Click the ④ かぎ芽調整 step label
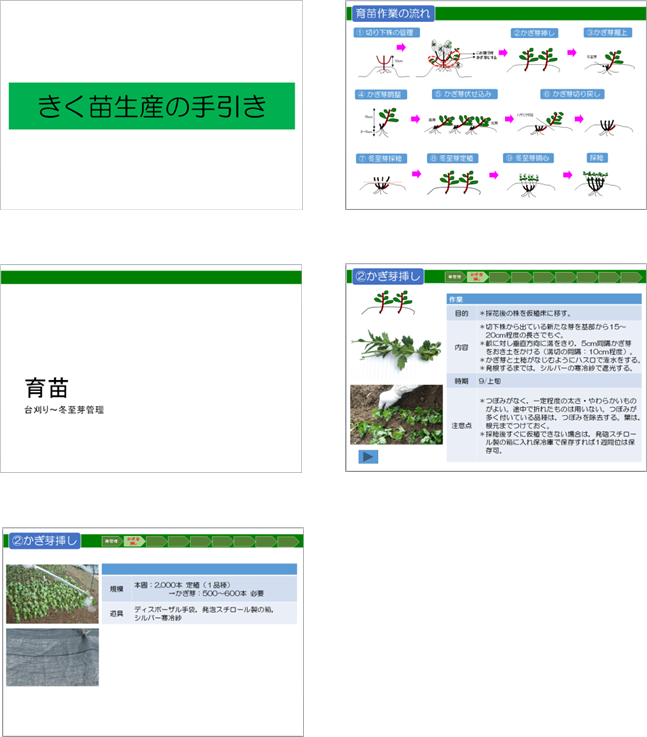 pos(381,94)
